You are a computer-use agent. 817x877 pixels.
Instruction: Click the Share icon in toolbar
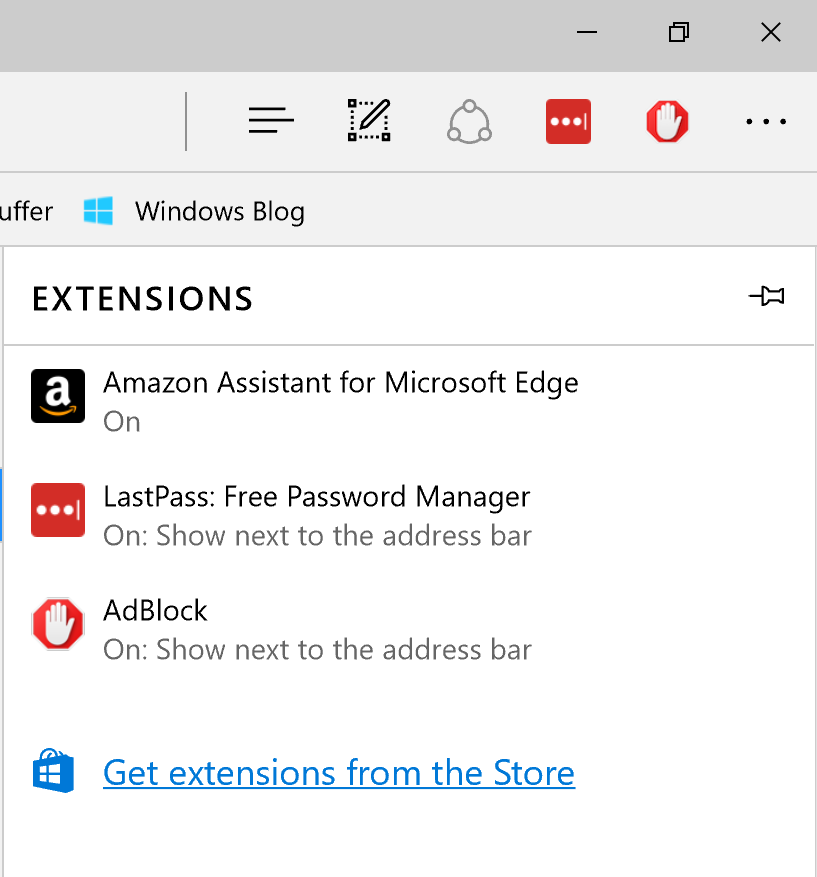[x=469, y=122]
